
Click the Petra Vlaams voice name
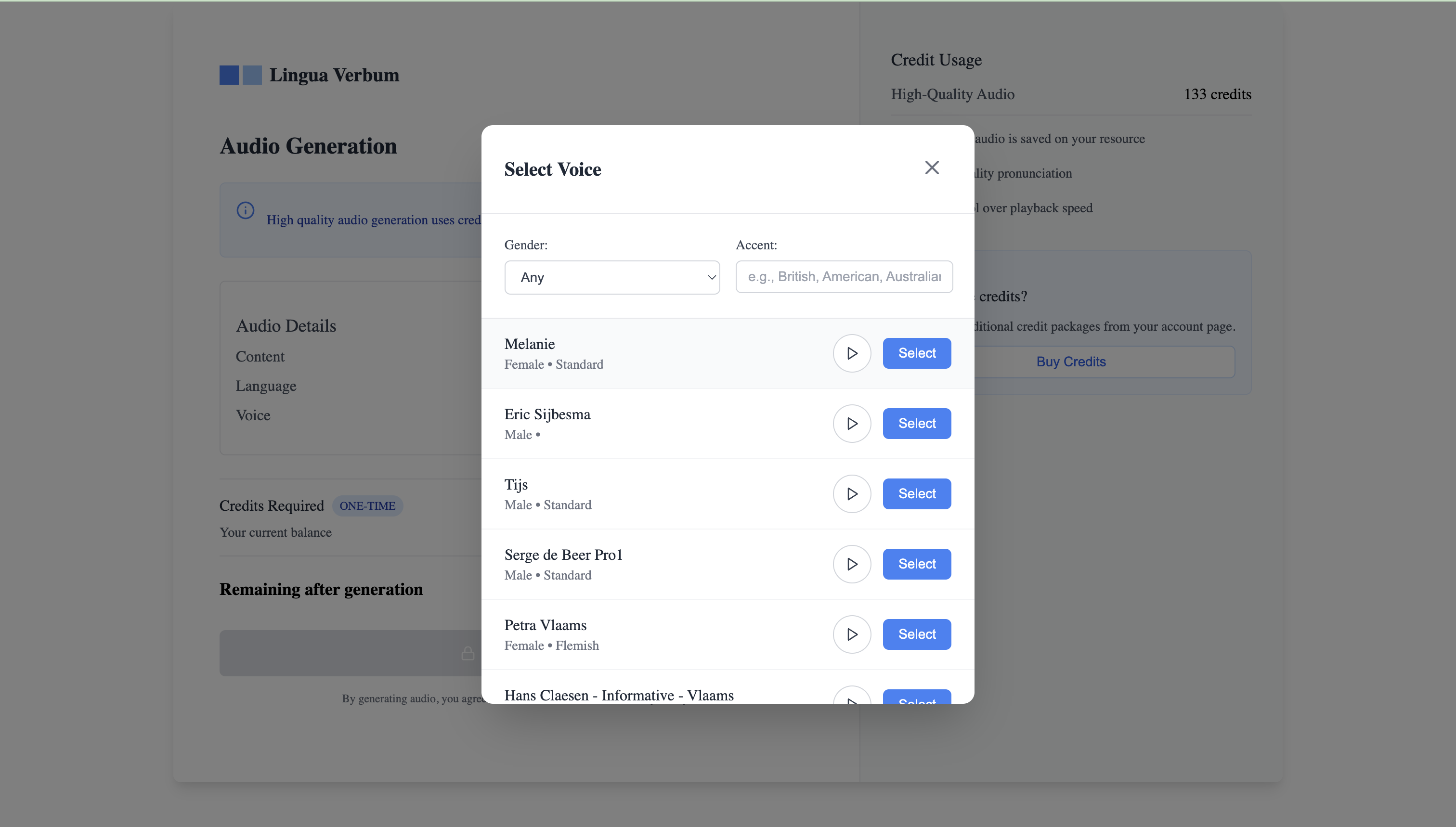[545, 625]
